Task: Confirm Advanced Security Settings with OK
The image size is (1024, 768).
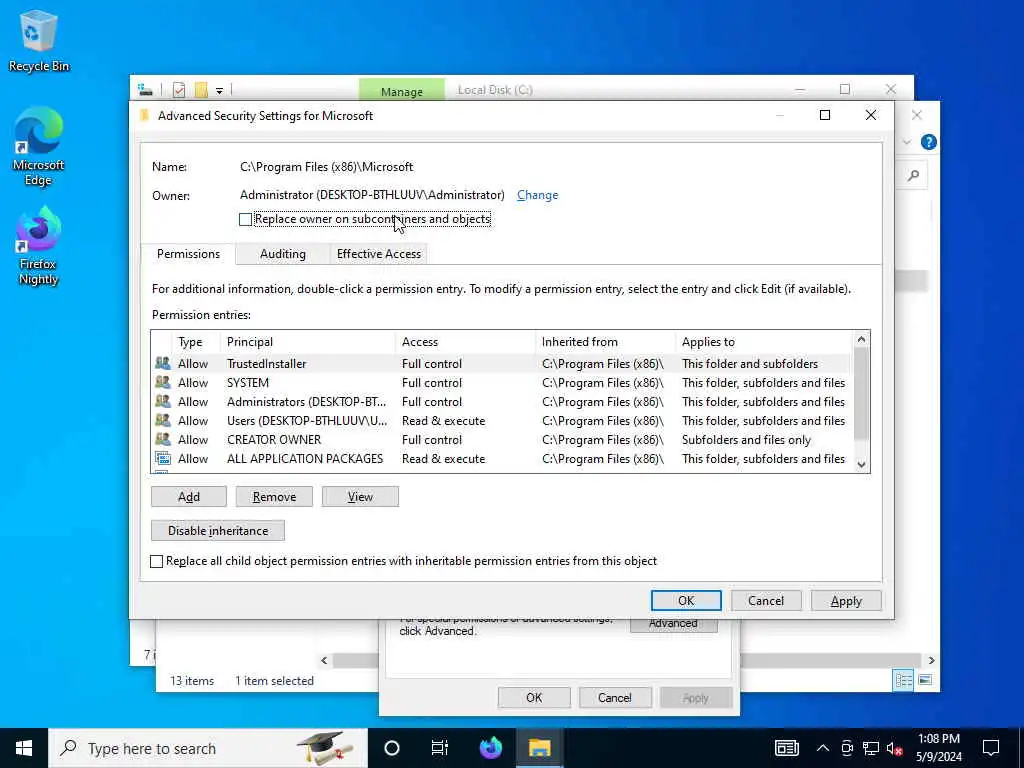Action: (x=686, y=600)
